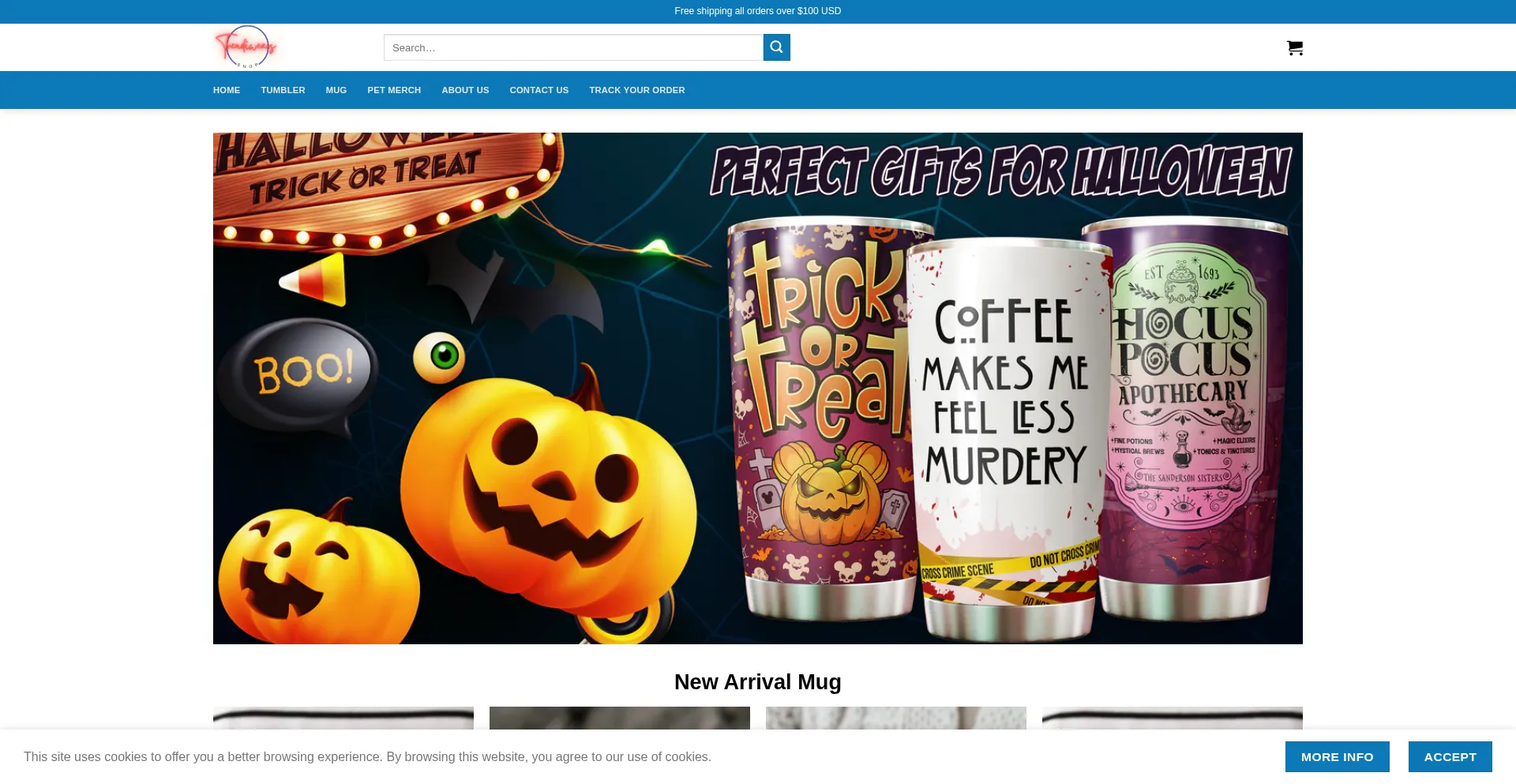Select the Mug menu item
The width and height of the screenshot is (1516, 784).
pyautogui.click(x=336, y=90)
